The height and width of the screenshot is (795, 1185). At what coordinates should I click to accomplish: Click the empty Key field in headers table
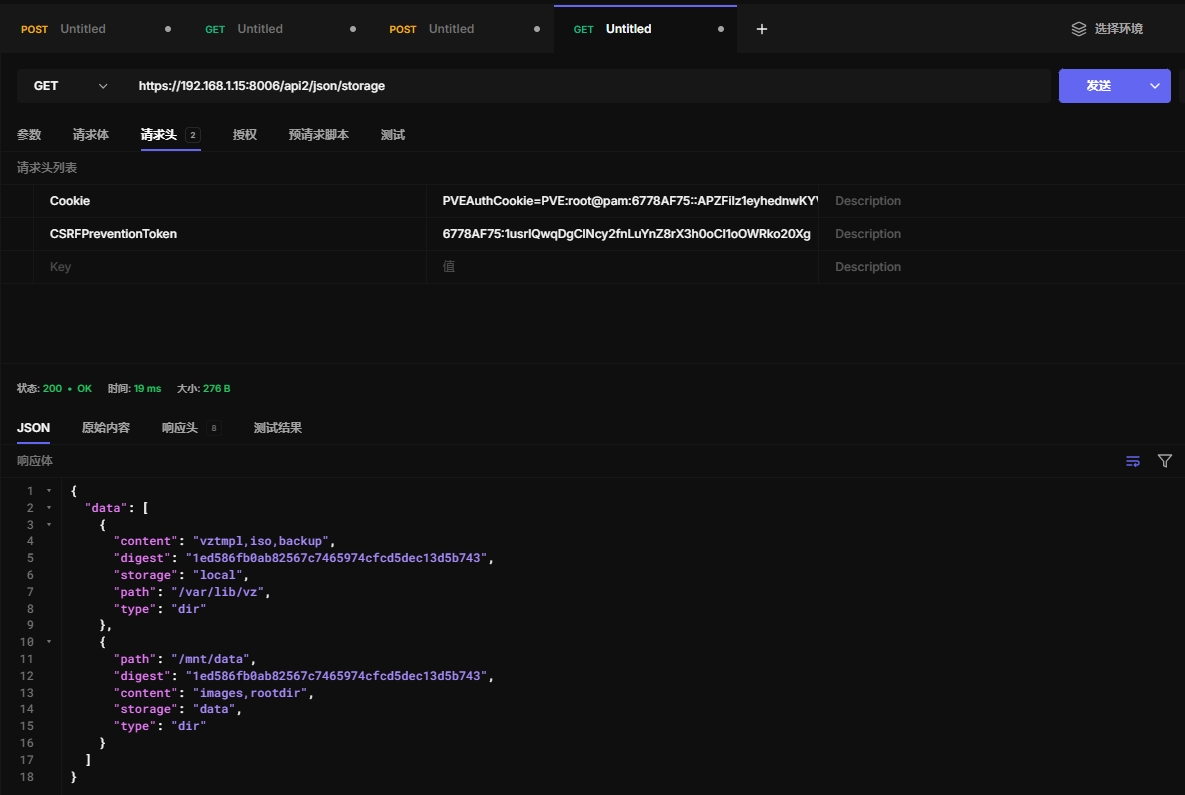[x=230, y=267]
